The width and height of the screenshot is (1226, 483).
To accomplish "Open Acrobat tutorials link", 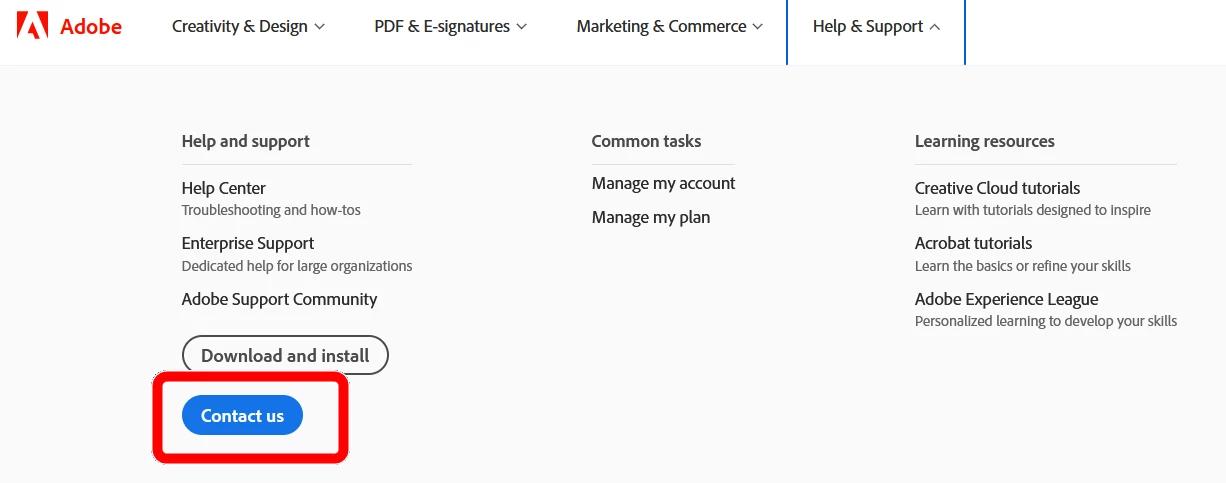I will (x=973, y=243).
